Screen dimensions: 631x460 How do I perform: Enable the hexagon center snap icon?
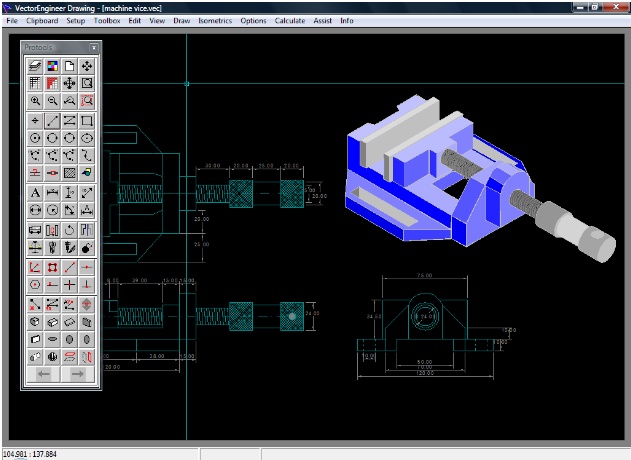pos(35,285)
